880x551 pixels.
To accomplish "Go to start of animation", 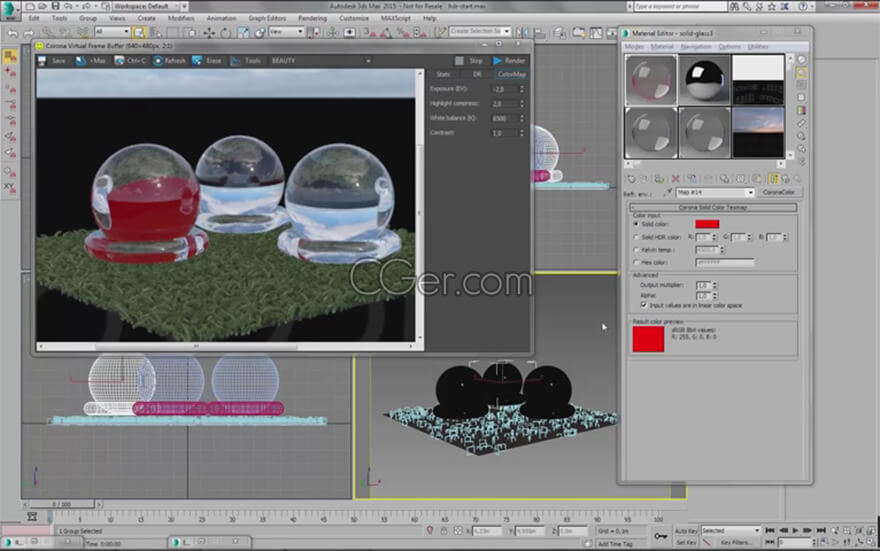I will pos(770,530).
